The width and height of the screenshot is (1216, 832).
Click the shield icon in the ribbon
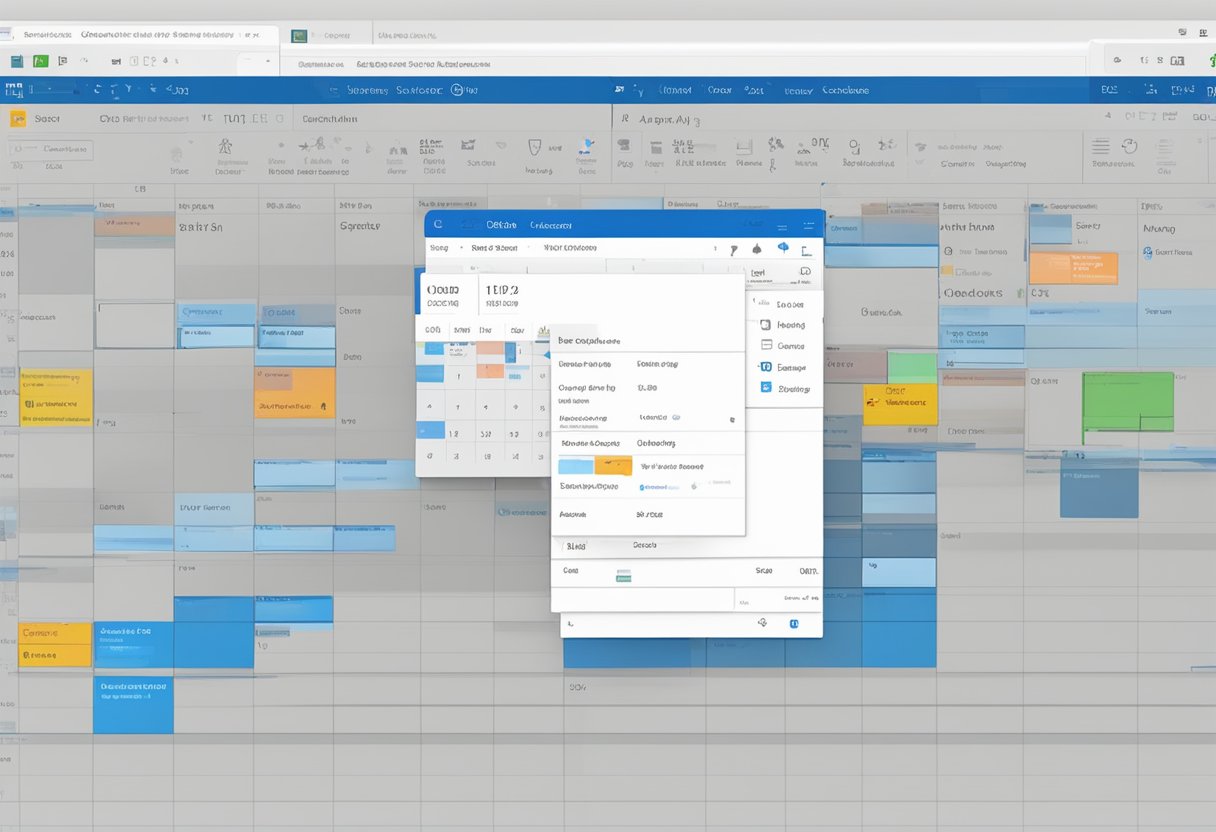[534, 147]
